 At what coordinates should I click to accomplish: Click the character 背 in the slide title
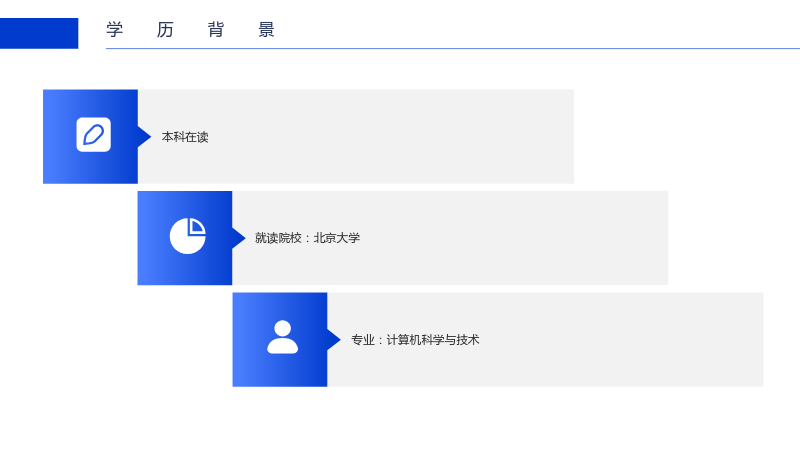pyautogui.click(x=216, y=30)
